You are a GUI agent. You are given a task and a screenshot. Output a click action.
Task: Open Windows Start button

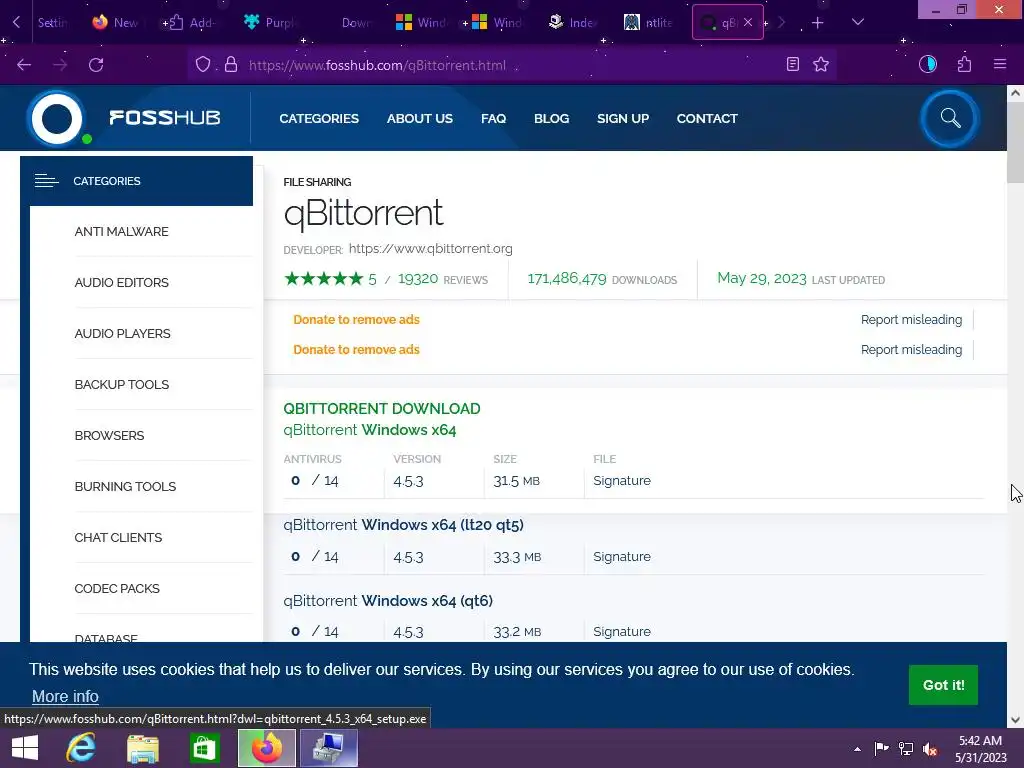pyautogui.click(x=25, y=748)
